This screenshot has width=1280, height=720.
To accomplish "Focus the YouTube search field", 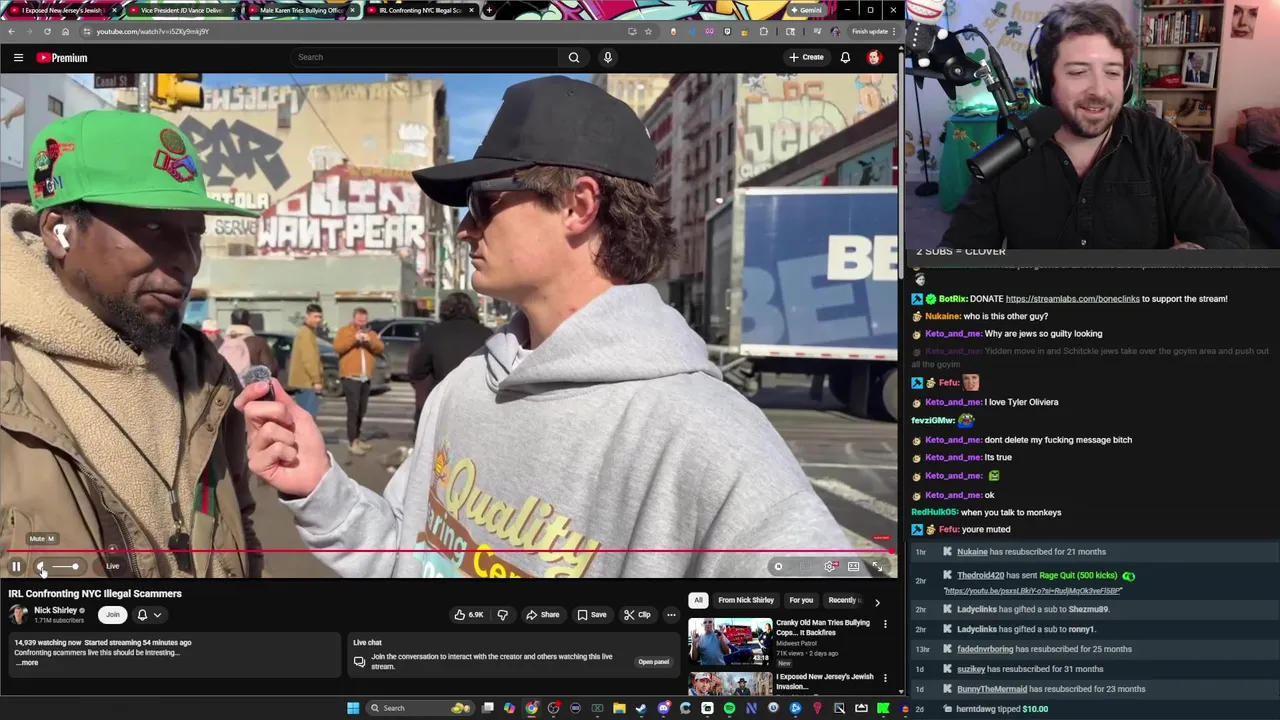I will point(425,57).
